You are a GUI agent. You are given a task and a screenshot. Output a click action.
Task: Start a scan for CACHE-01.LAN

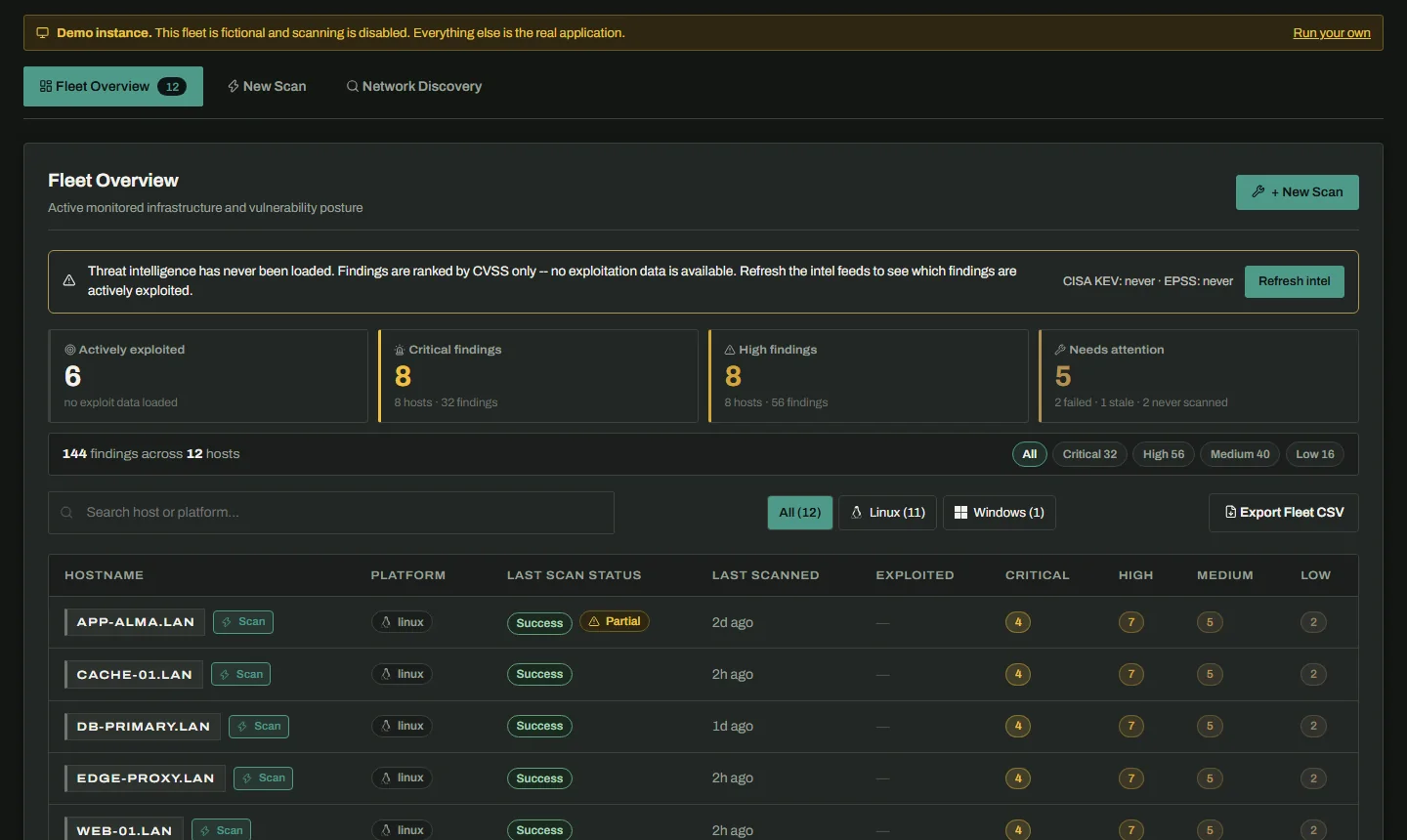click(241, 675)
